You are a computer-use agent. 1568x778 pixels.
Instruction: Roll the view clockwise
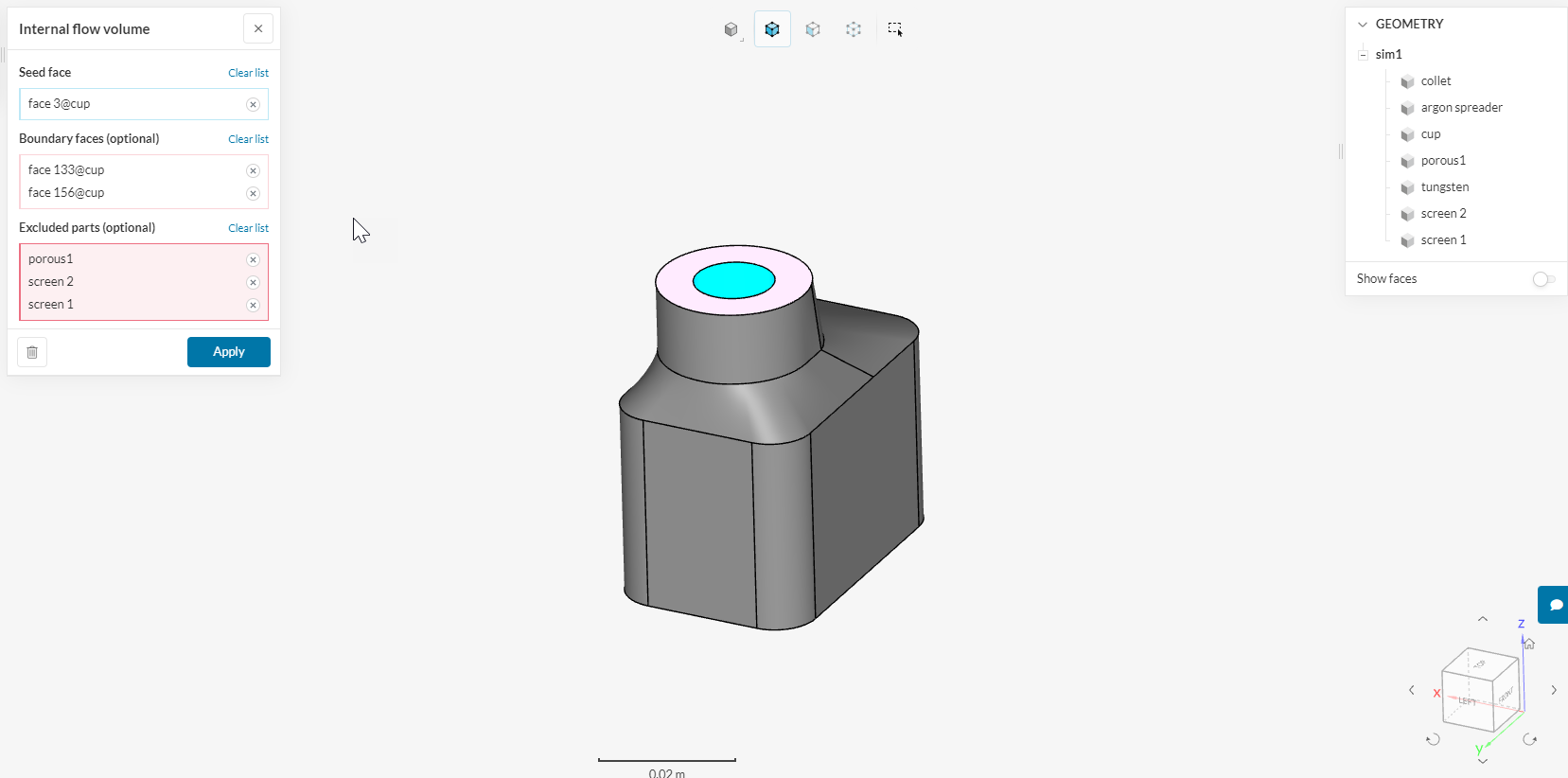[1530, 739]
